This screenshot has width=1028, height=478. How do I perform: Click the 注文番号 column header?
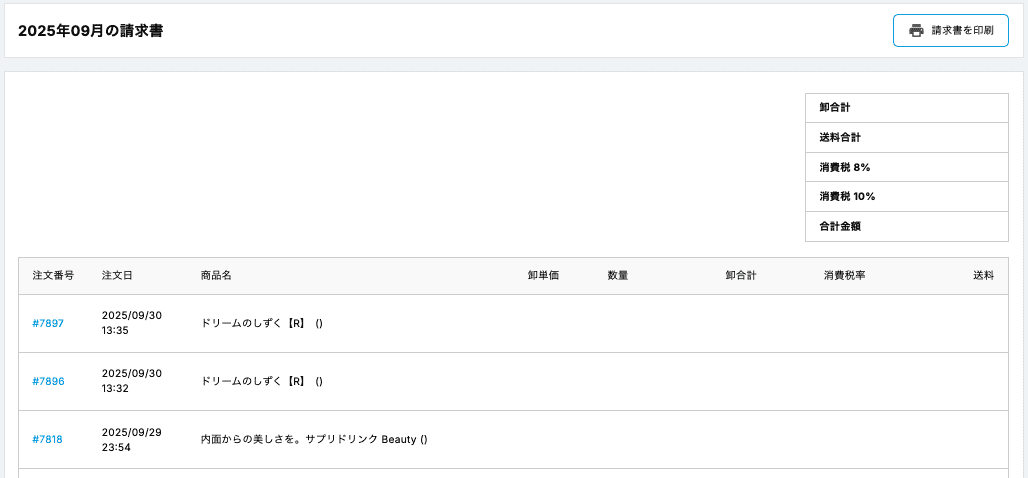pyautogui.click(x=53, y=275)
